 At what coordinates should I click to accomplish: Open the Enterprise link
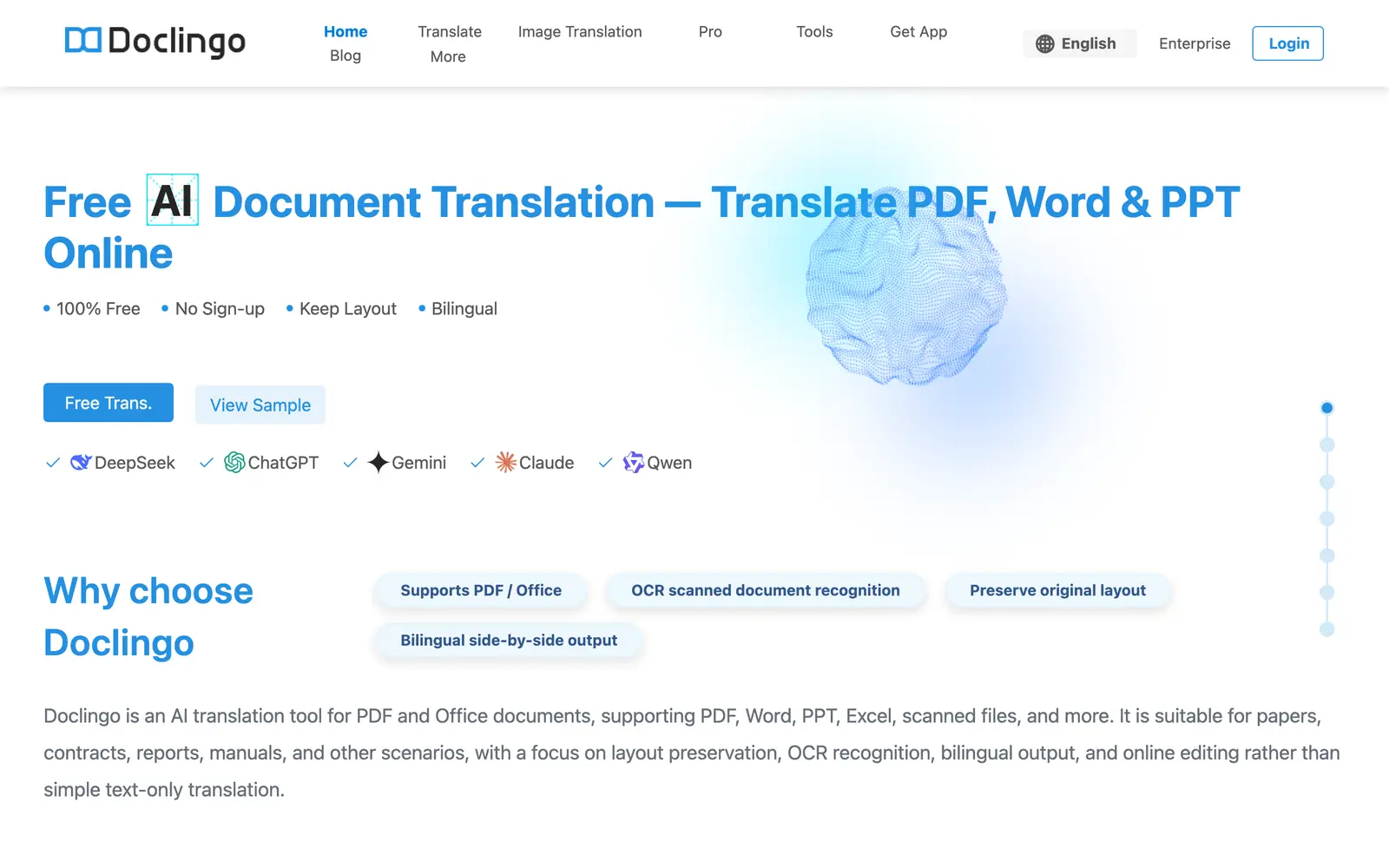[1195, 43]
